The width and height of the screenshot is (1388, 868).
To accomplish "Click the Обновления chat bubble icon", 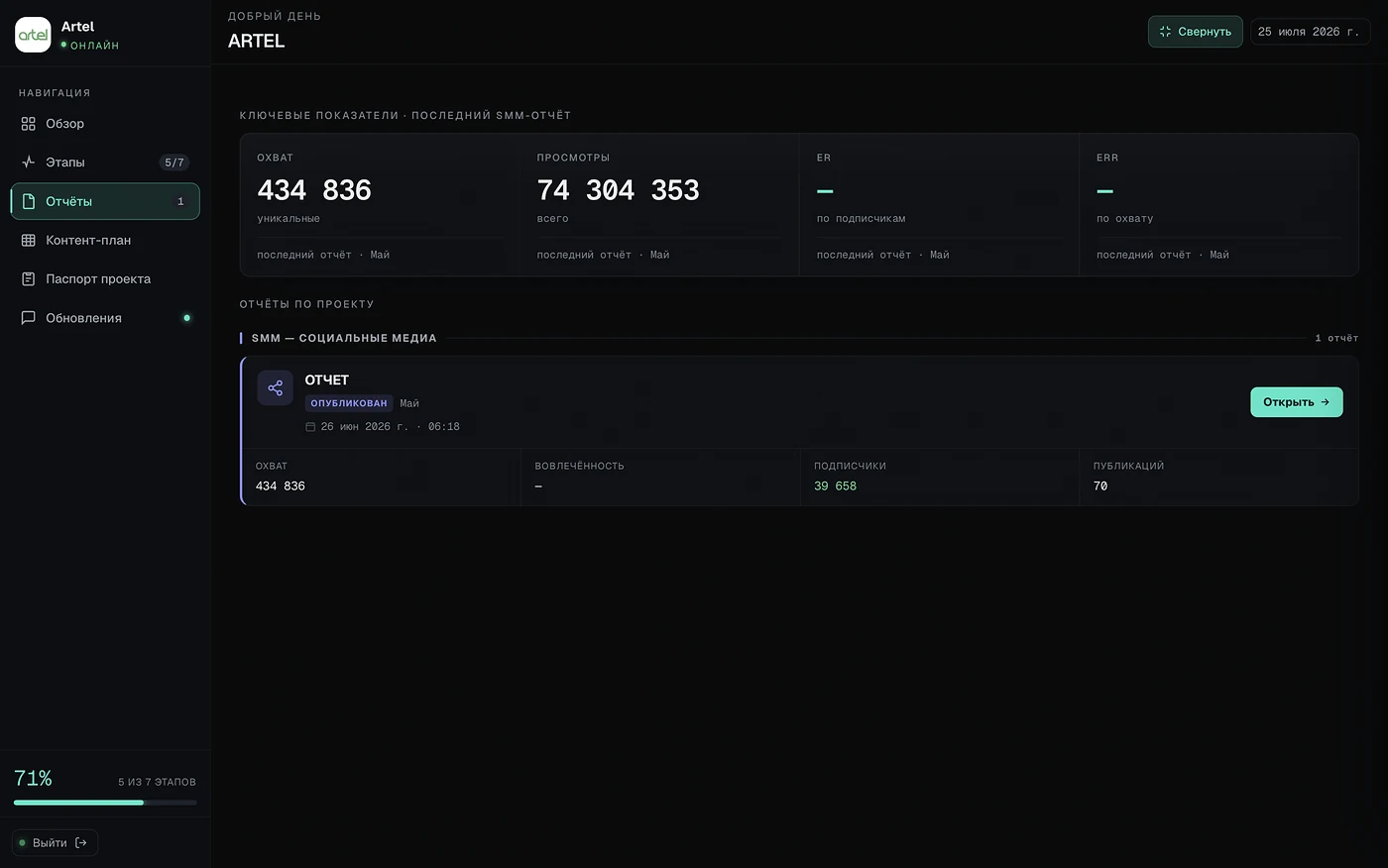I will [x=28, y=318].
